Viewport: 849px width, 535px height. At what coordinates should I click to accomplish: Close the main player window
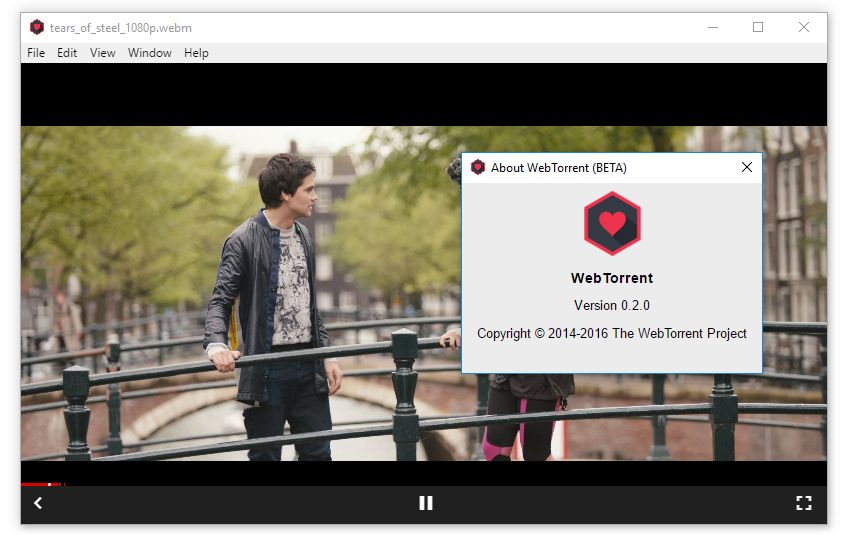[x=804, y=27]
